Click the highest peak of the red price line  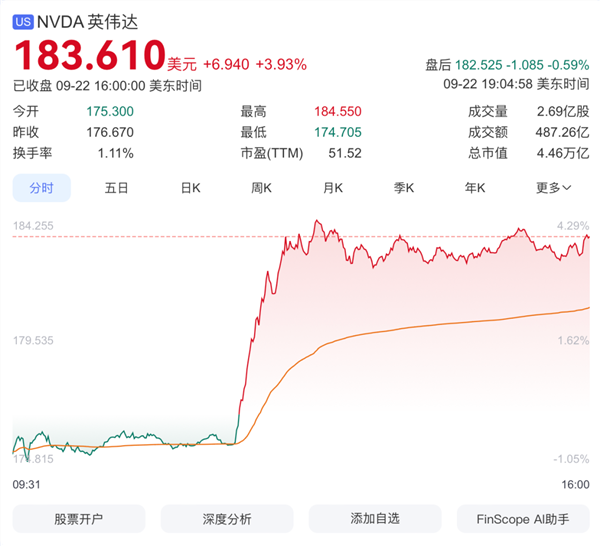pyautogui.click(x=317, y=220)
